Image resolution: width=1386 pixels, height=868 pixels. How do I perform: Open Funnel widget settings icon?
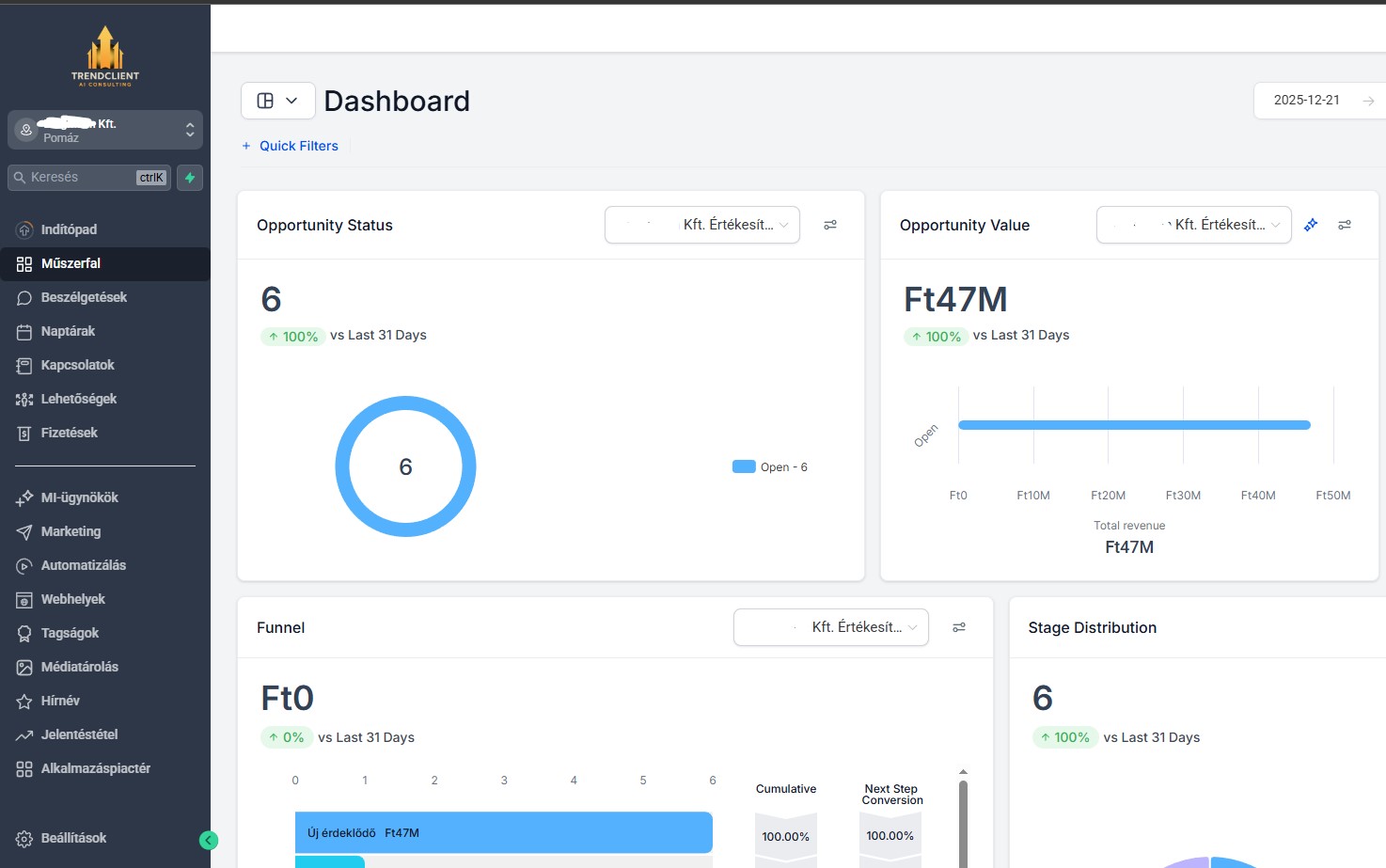959,627
